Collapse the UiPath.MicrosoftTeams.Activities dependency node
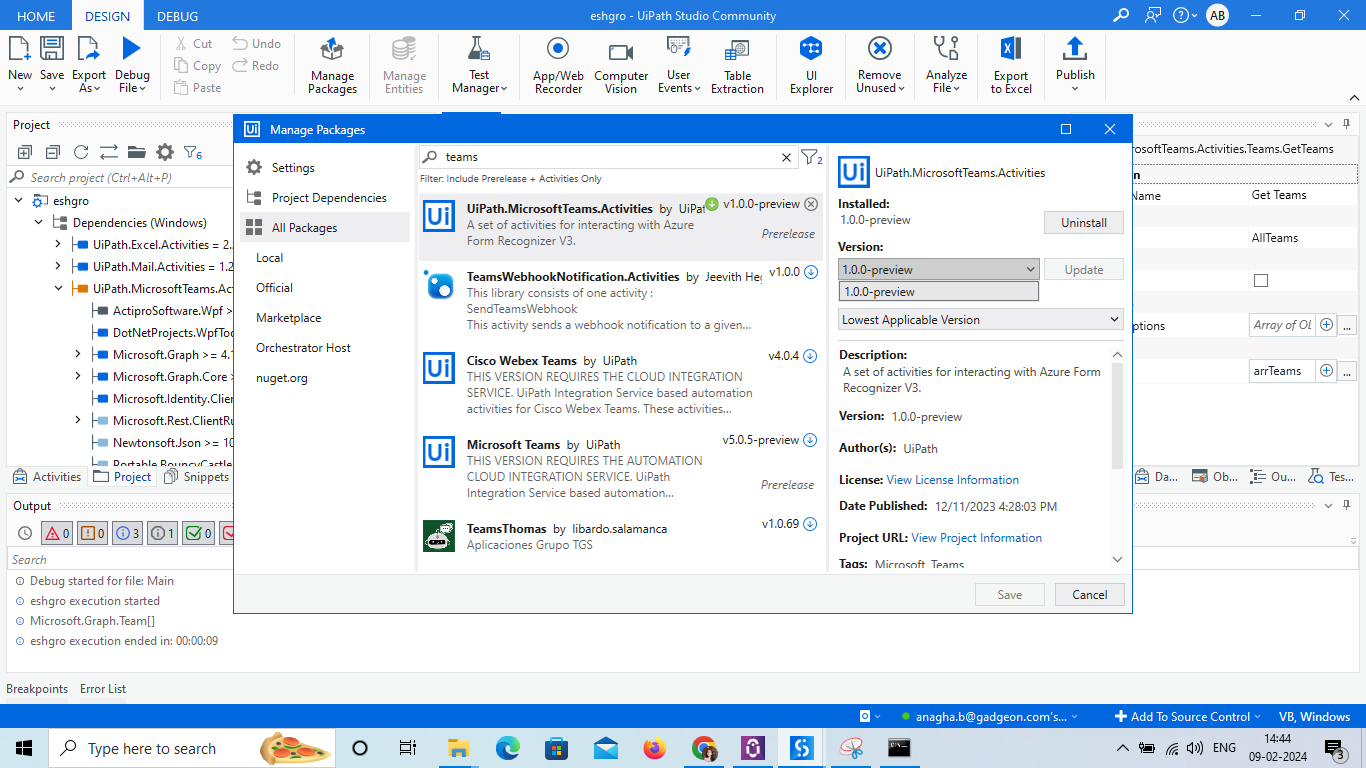This screenshot has height=768, width=1366. pyautogui.click(x=58, y=289)
